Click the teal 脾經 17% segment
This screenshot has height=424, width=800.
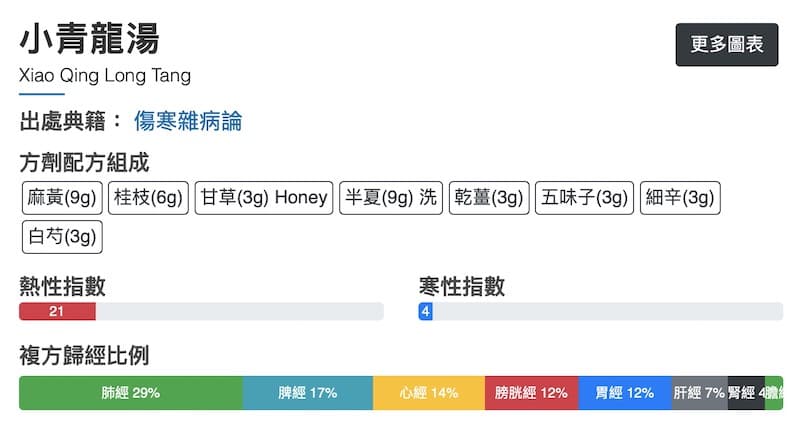tap(308, 393)
